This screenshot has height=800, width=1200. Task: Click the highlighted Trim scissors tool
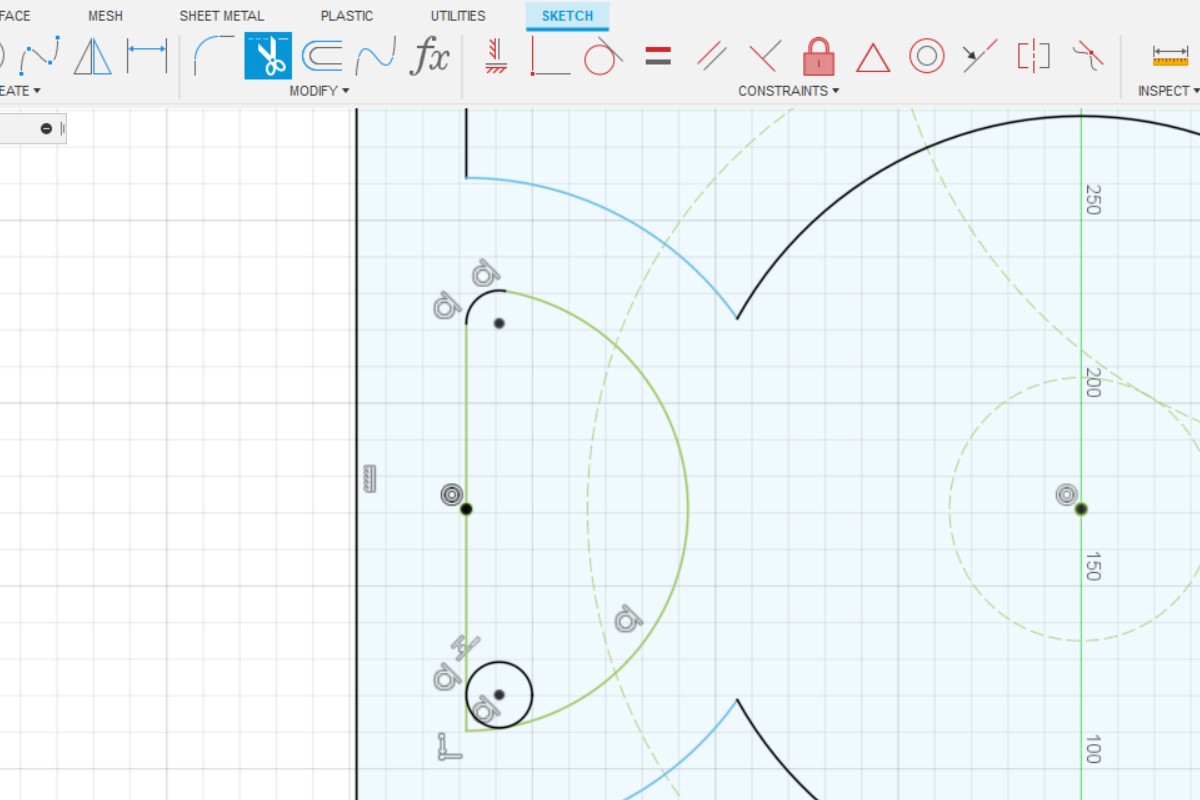point(268,56)
